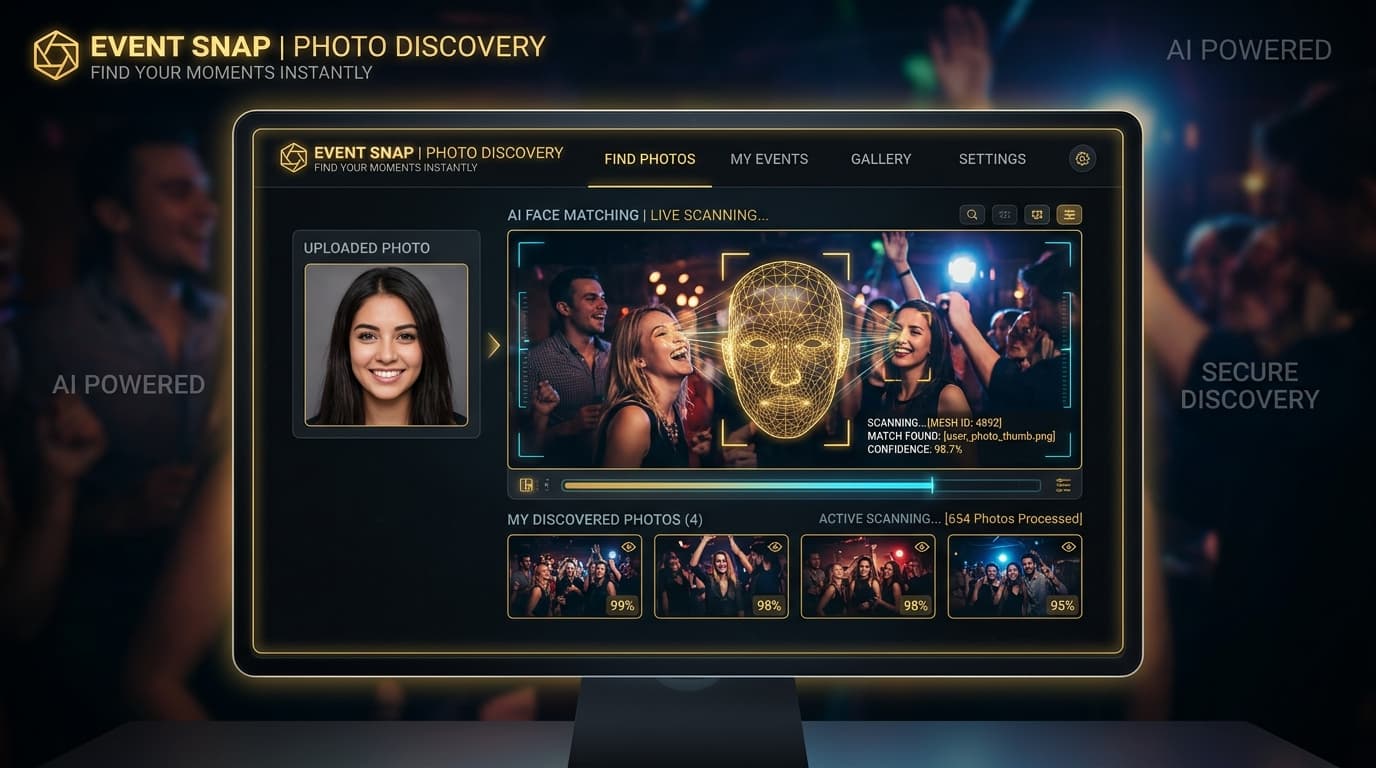The width and height of the screenshot is (1376, 768).
Task: Toggle the eye icon on the 99% photo
Action: click(x=628, y=547)
